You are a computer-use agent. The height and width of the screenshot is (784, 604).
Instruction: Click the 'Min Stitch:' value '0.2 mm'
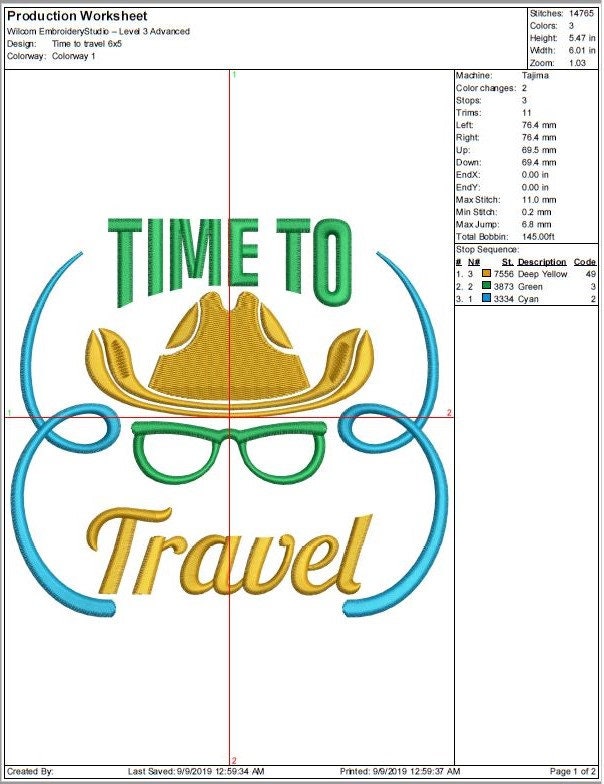point(536,212)
